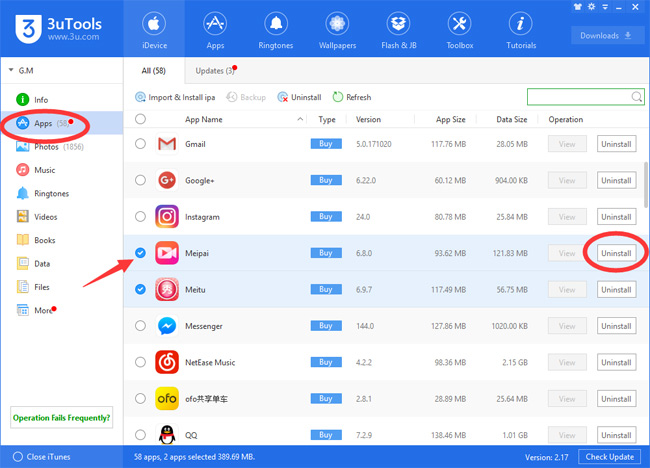Open Operation Fails Frequently? link
The image size is (650, 468).
[x=61, y=417]
